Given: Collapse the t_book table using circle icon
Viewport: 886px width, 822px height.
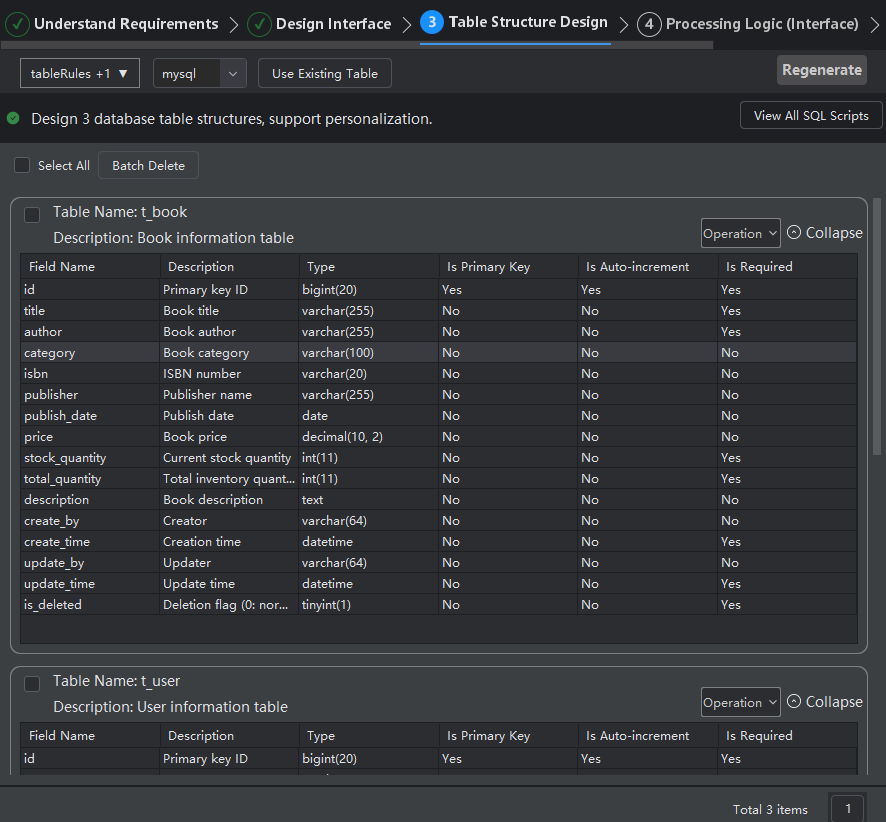Looking at the screenshot, I should [x=794, y=232].
